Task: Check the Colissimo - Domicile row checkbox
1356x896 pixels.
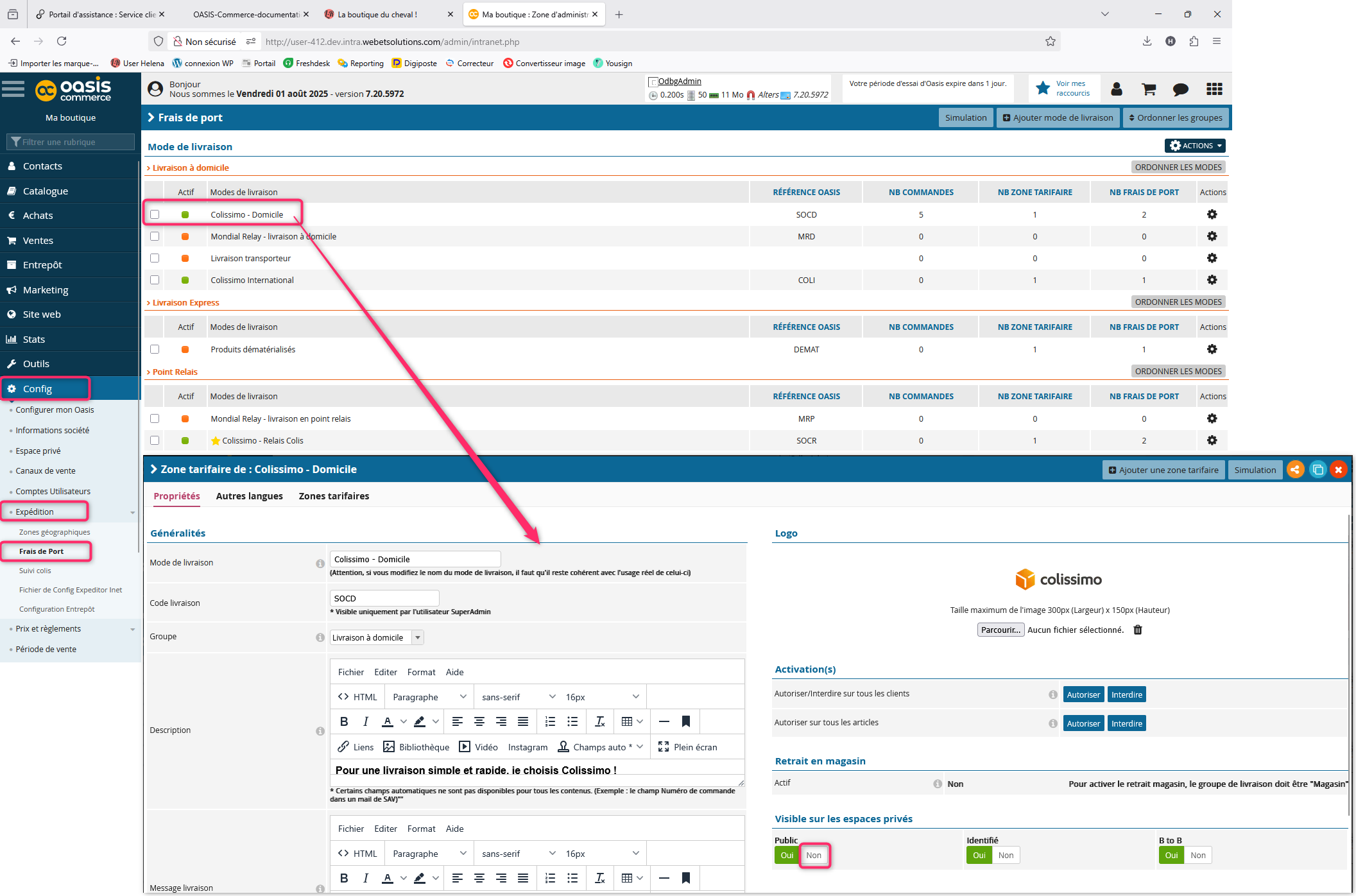Action: pyautogui.click(x=155, y=214)
